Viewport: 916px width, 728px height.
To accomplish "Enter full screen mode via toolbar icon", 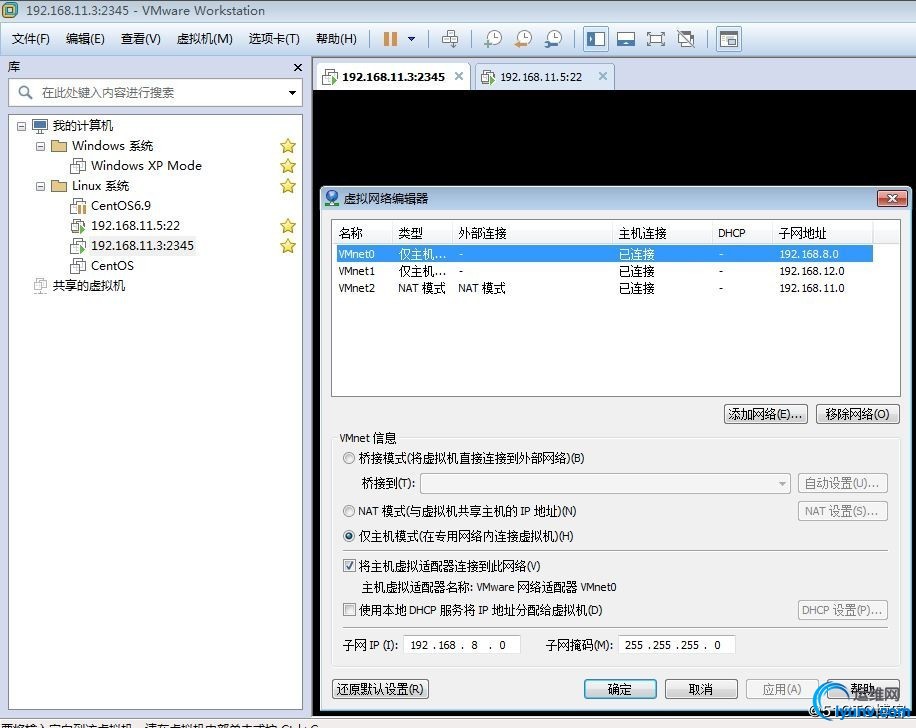I will [655, 39].
